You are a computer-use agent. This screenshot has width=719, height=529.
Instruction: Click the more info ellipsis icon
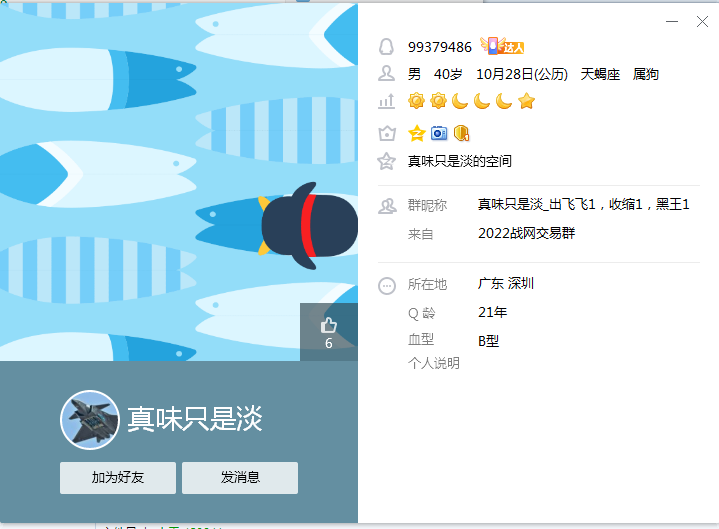click(x=387, y=286)
